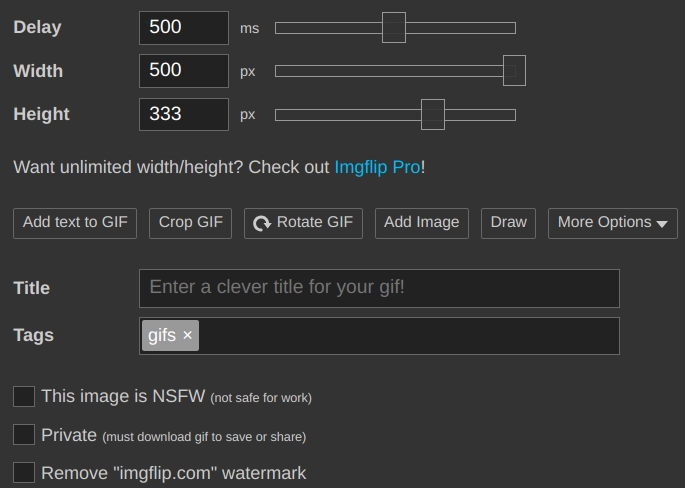This screenshot has width=685, height=488.
Task: Click the Width slider handle
Action: [x=514, y=71]
